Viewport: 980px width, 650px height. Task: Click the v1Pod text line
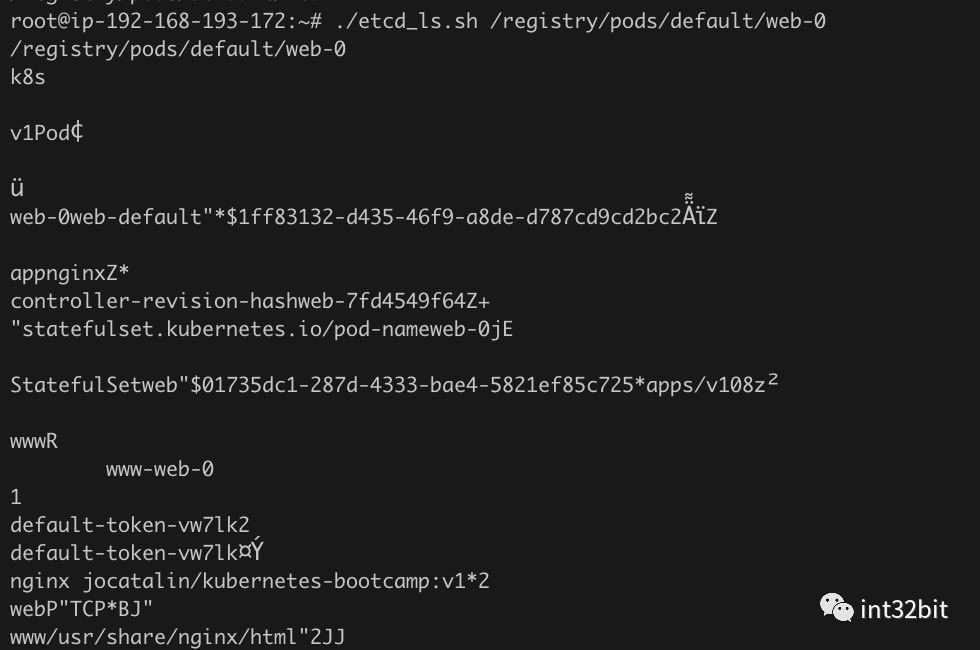point(46,133)
